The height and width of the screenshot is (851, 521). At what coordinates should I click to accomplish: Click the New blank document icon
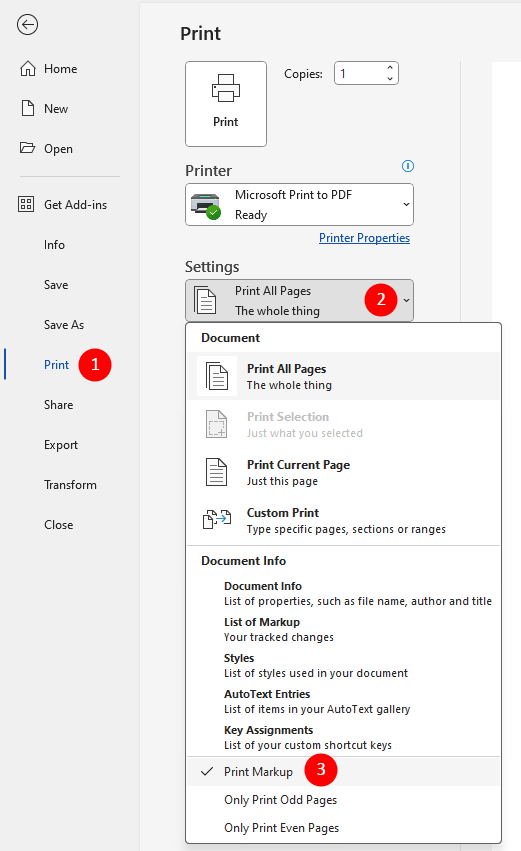(28, 108)
